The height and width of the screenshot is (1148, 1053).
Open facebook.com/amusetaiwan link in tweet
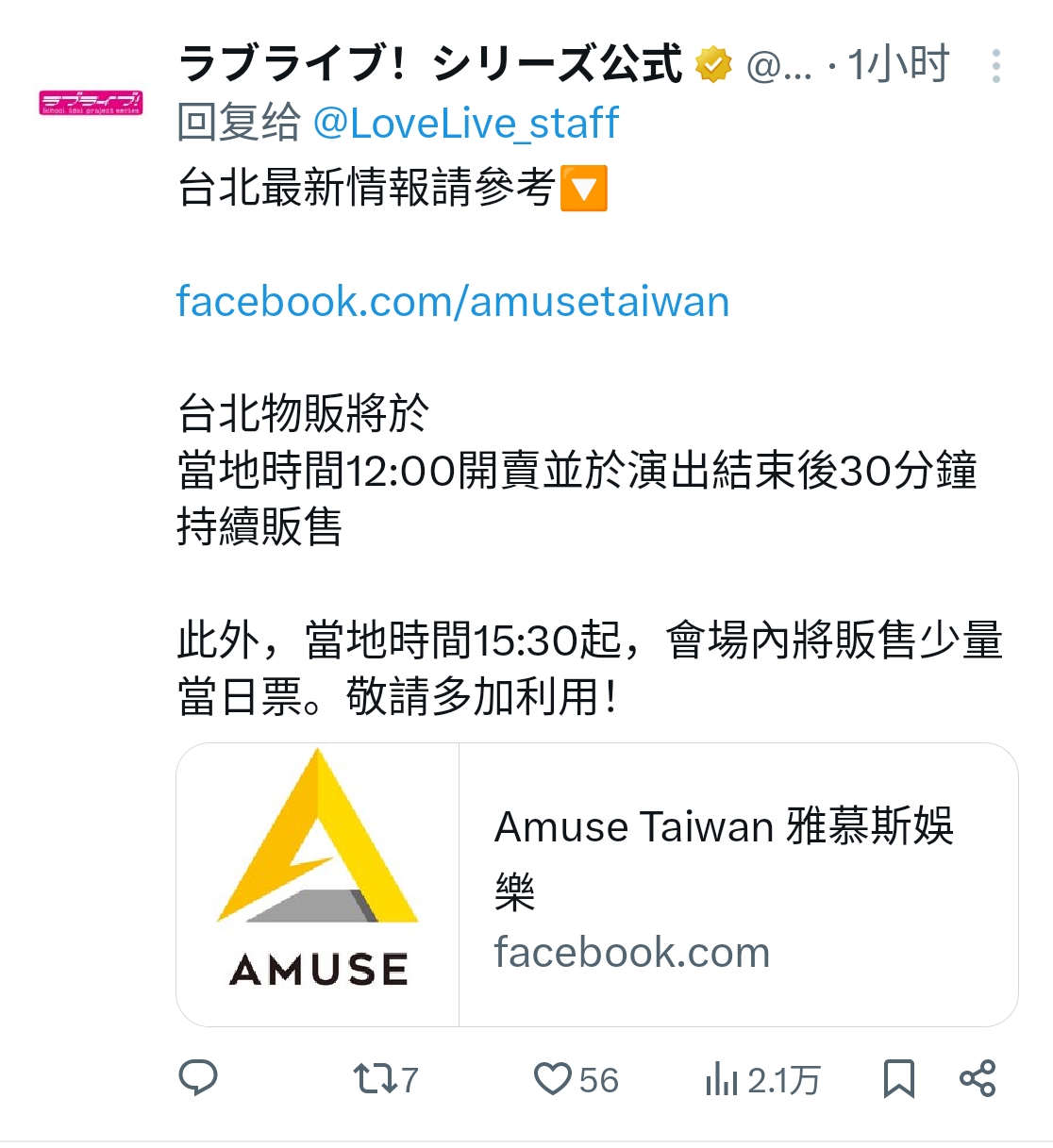[453, 302]
